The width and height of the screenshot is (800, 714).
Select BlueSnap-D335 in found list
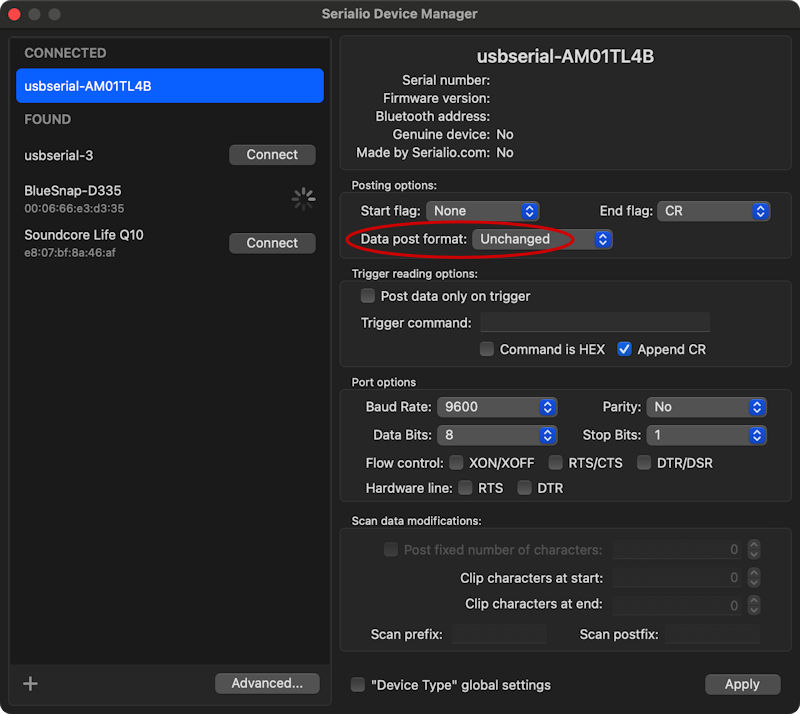point(170,199)
